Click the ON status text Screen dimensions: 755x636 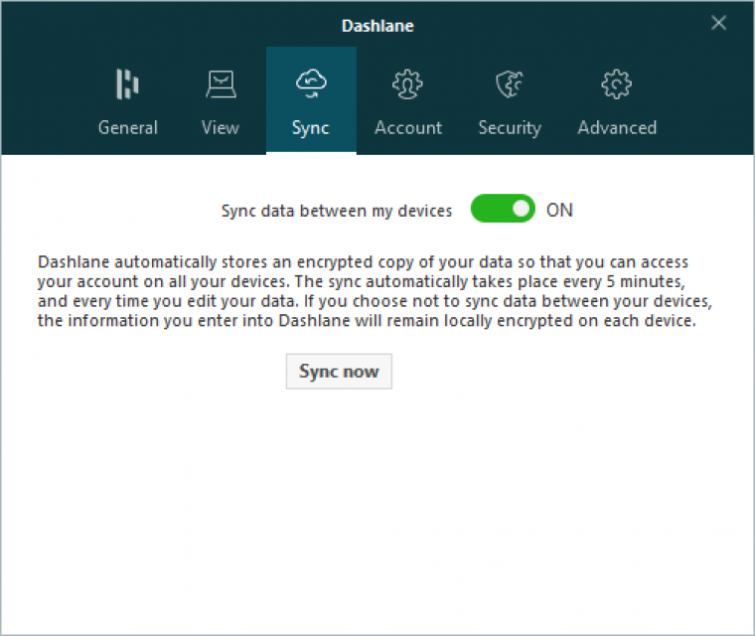coord(559,210)
